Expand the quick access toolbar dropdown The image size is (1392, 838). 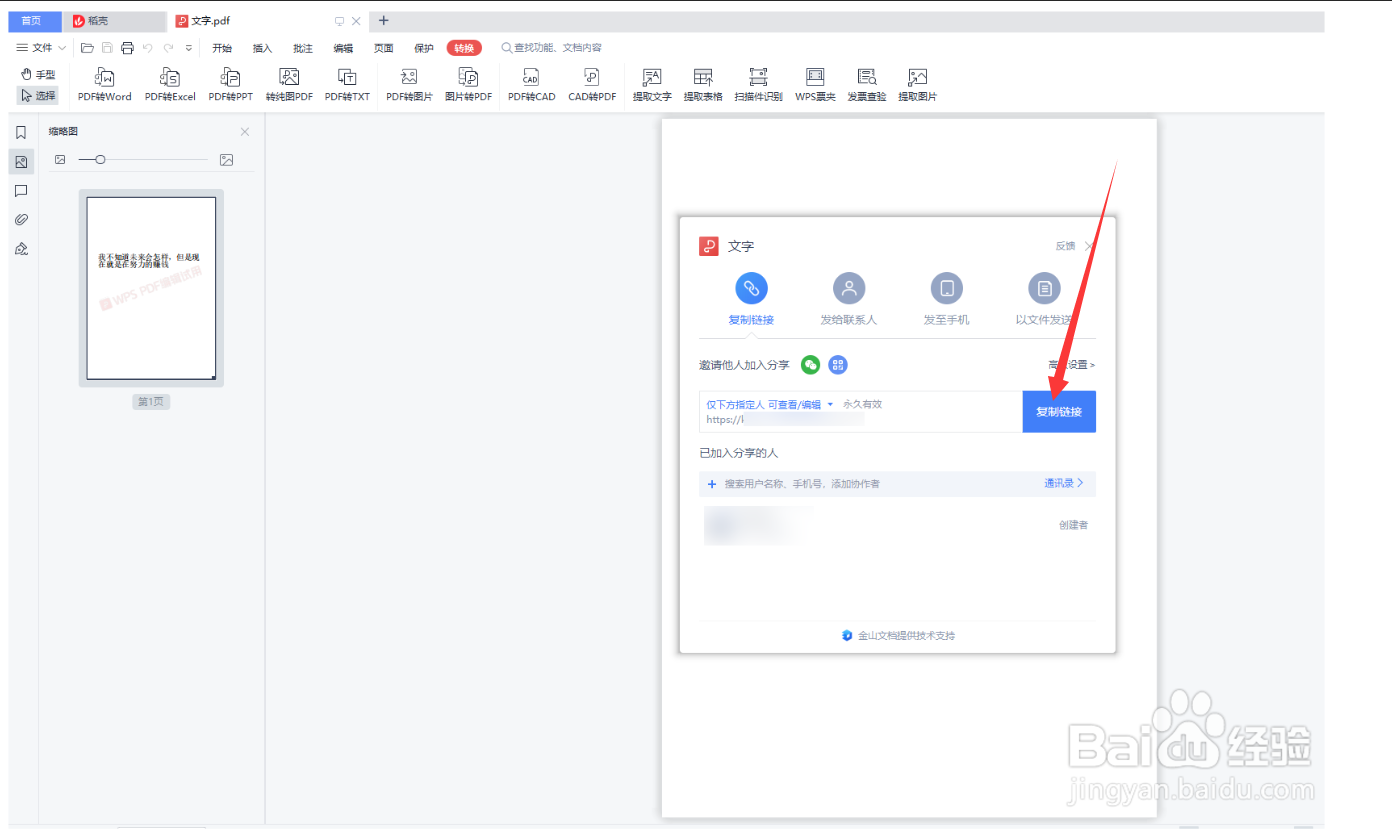click(189, 48)
